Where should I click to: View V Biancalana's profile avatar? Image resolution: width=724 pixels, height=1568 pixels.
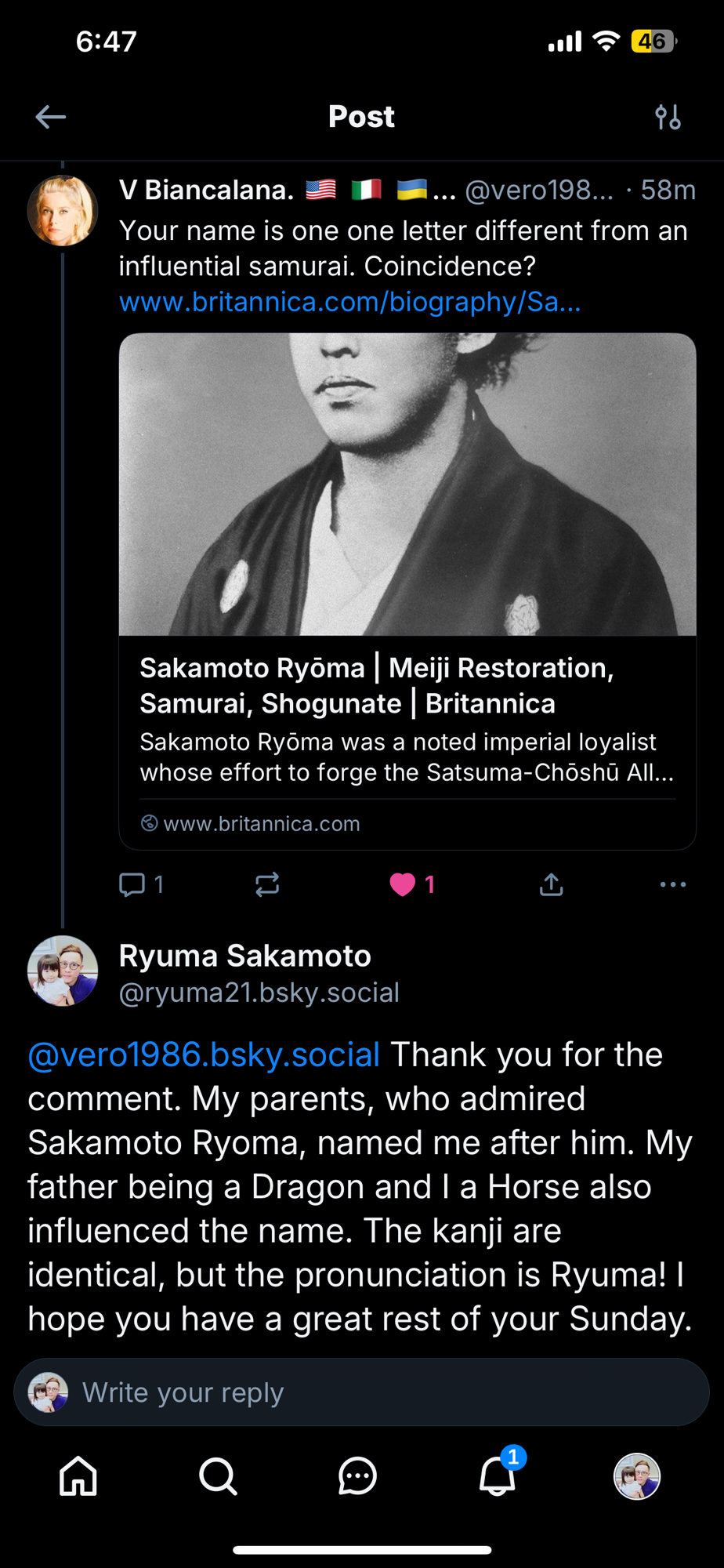pos(63,210)
